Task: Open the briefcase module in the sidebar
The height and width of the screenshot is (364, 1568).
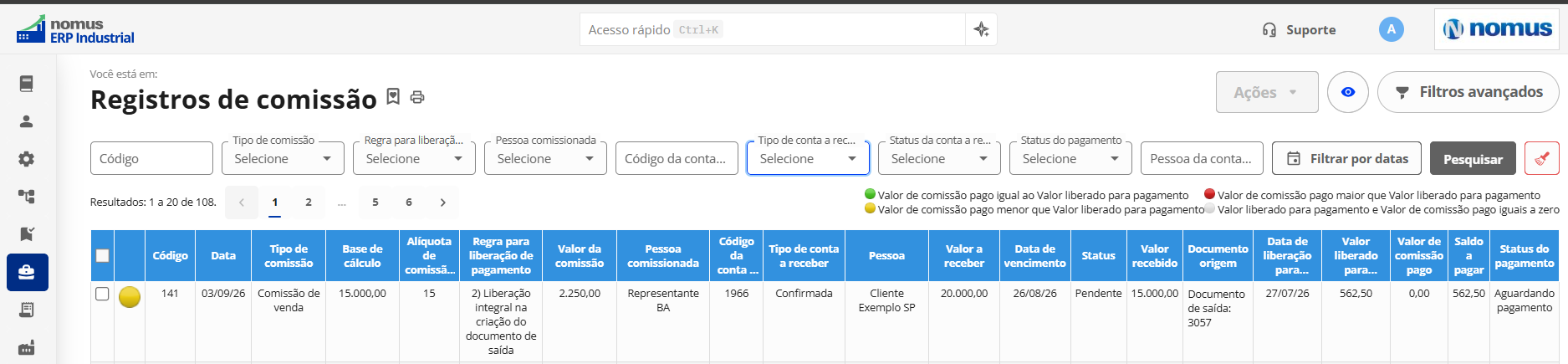Action: click(27, 272)
